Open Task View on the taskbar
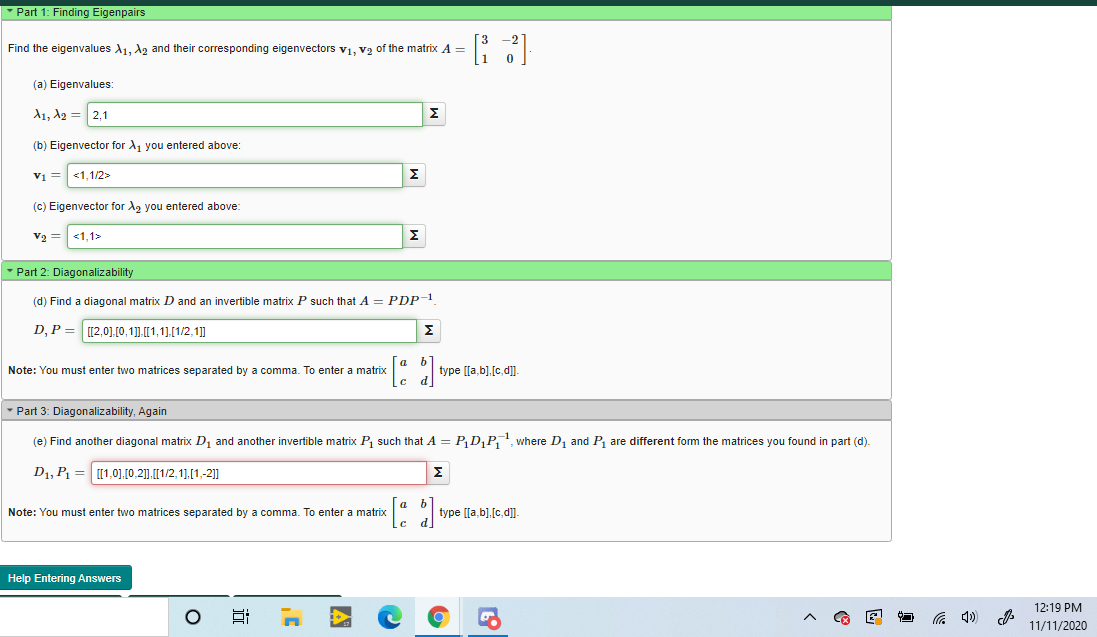This screenshot has width=1097, height=637. tap(240, 617)
